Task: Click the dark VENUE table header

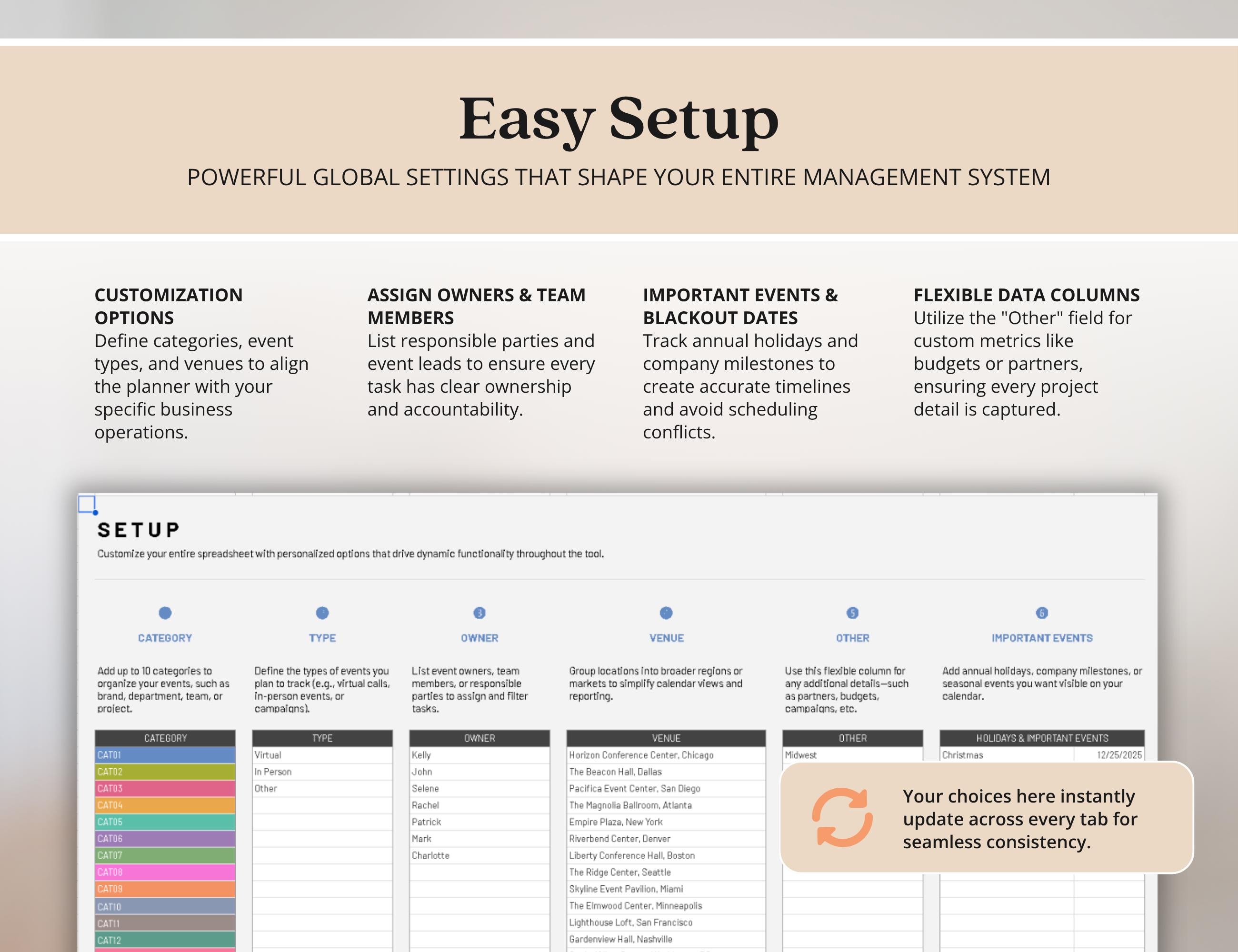Action: (666, 738)
